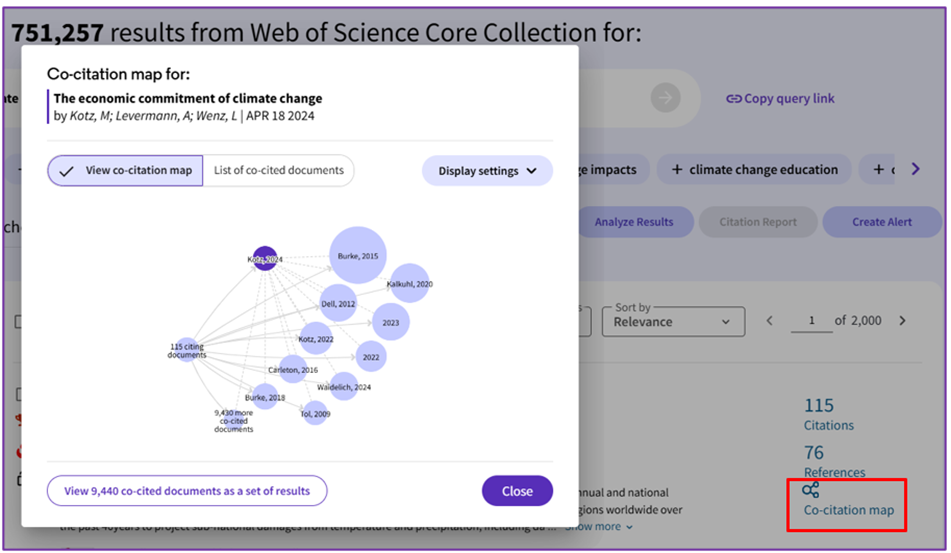Open the 115 Citations link
Viewport: 951px width, 553px height.
click(819, 405)
